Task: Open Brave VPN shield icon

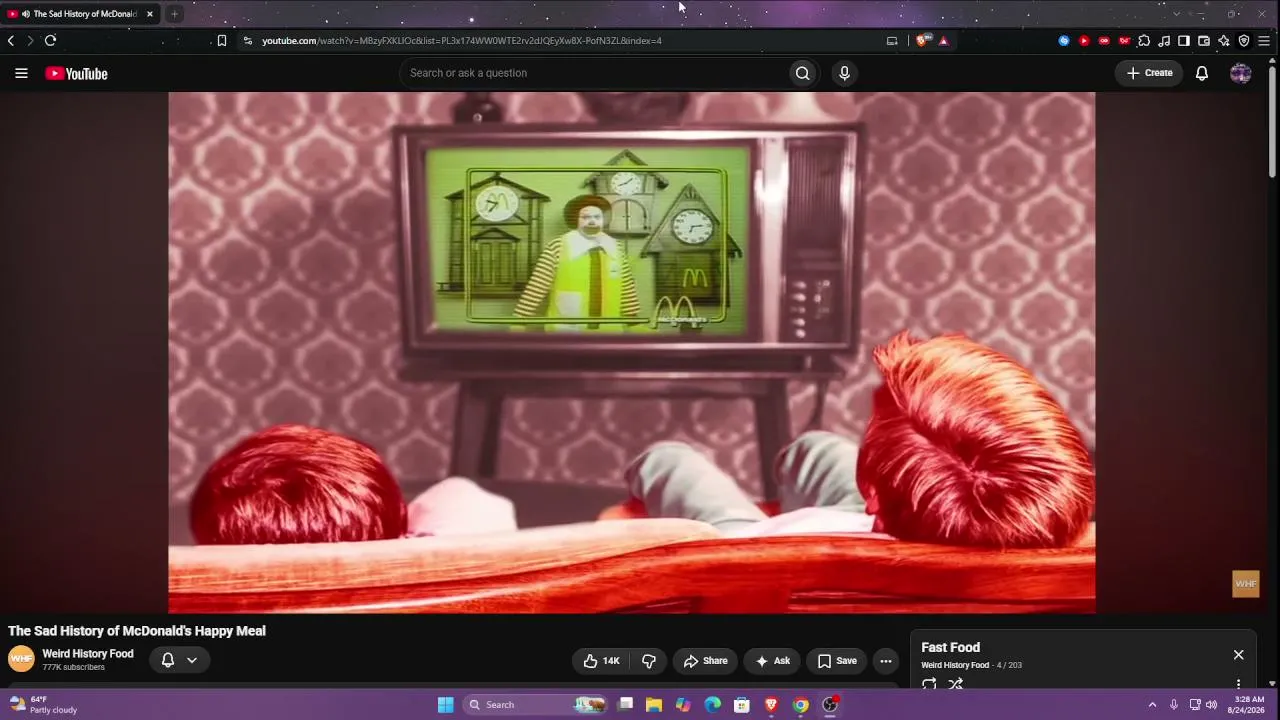Action: point(1244,41)
